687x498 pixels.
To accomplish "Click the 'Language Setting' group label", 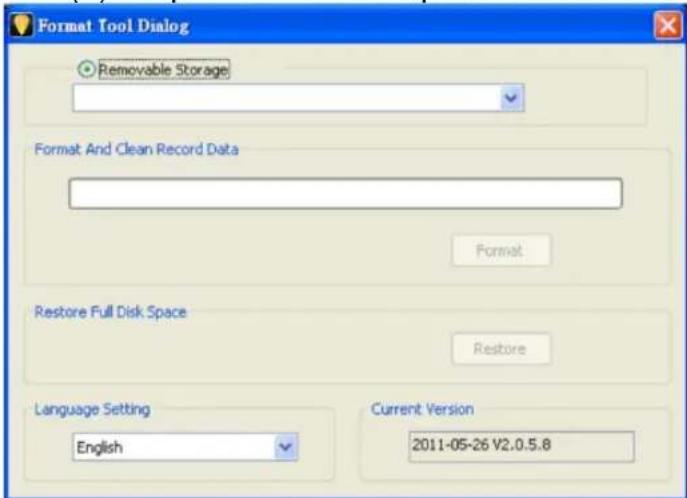I will (x=92, y=410).
